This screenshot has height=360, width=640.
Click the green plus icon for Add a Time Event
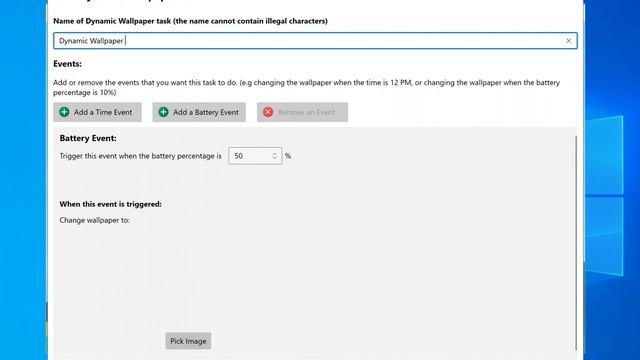pyautogui.click(x=64, y=112)
